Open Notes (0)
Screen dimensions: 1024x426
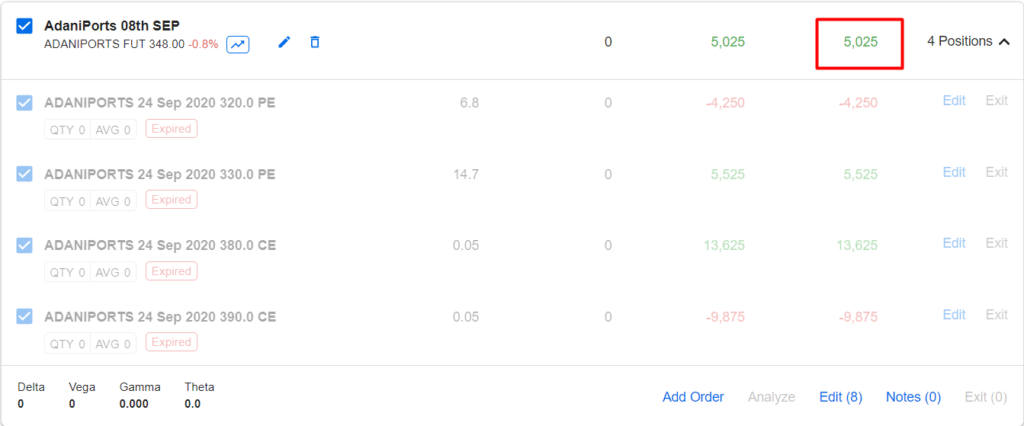tap(913, 397)
